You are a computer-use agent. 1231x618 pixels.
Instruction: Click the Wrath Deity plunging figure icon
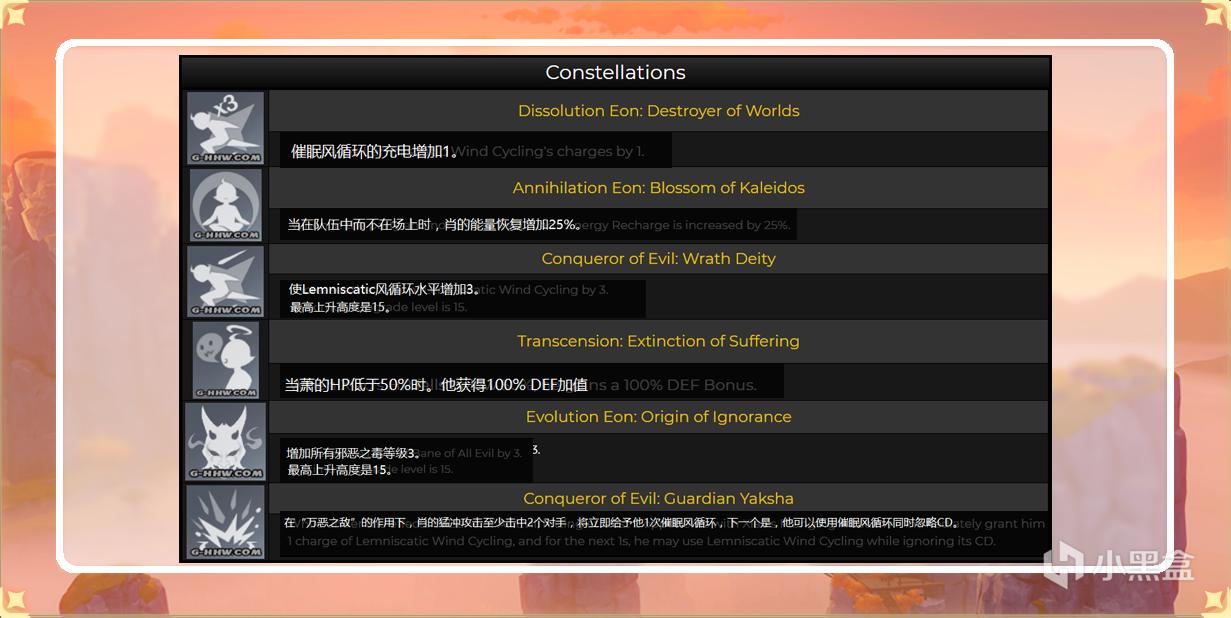coord(225,281)
